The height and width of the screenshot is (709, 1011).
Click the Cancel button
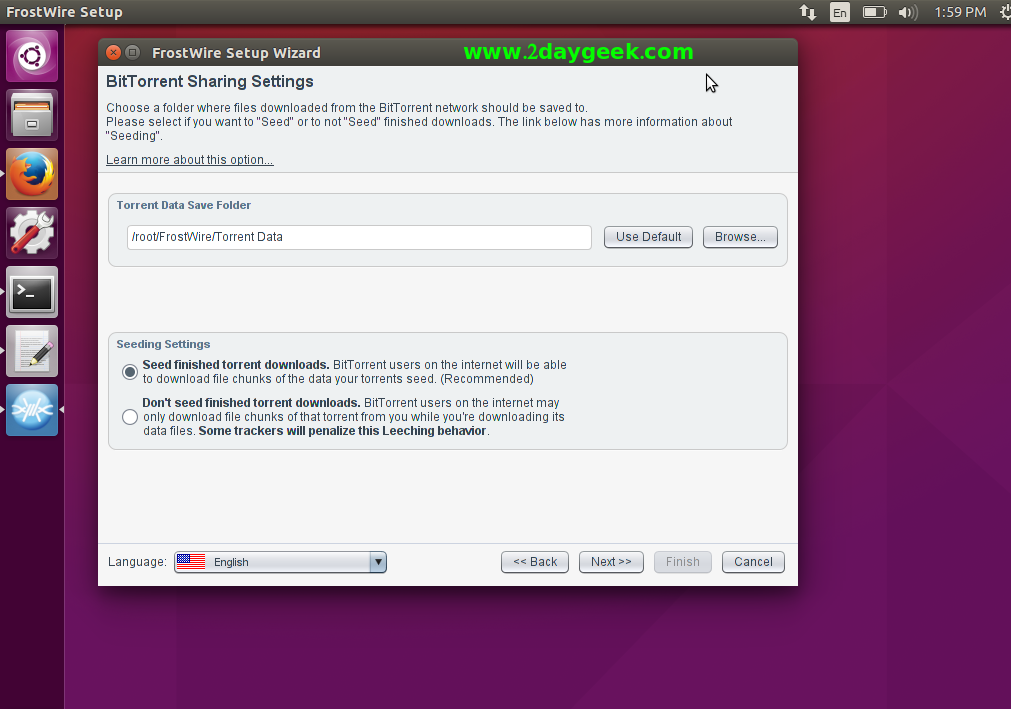click(x=753, y=562)
